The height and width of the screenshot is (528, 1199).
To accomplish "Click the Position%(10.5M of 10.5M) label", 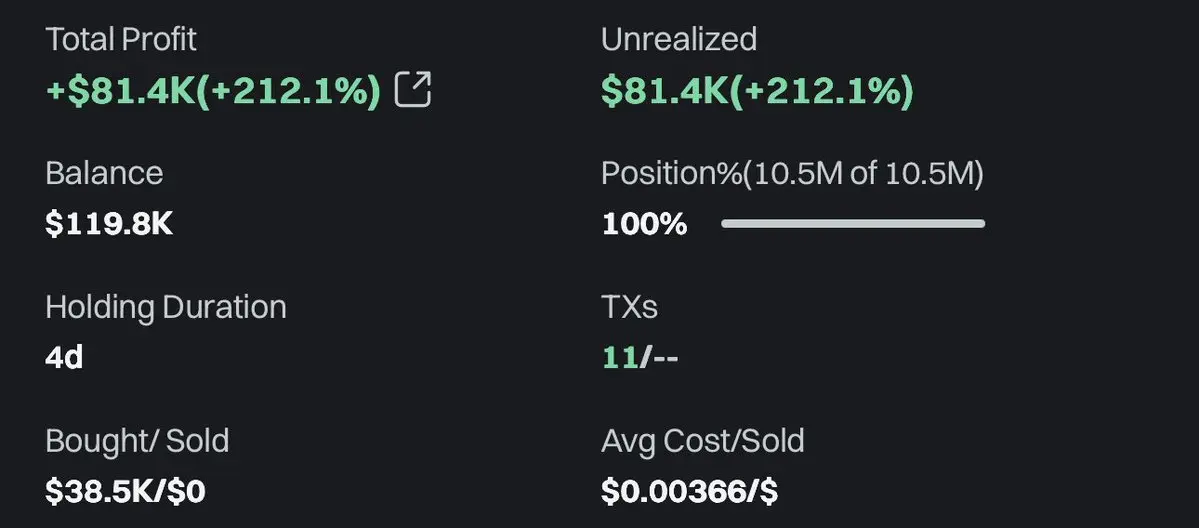I will tap(792, 174).
